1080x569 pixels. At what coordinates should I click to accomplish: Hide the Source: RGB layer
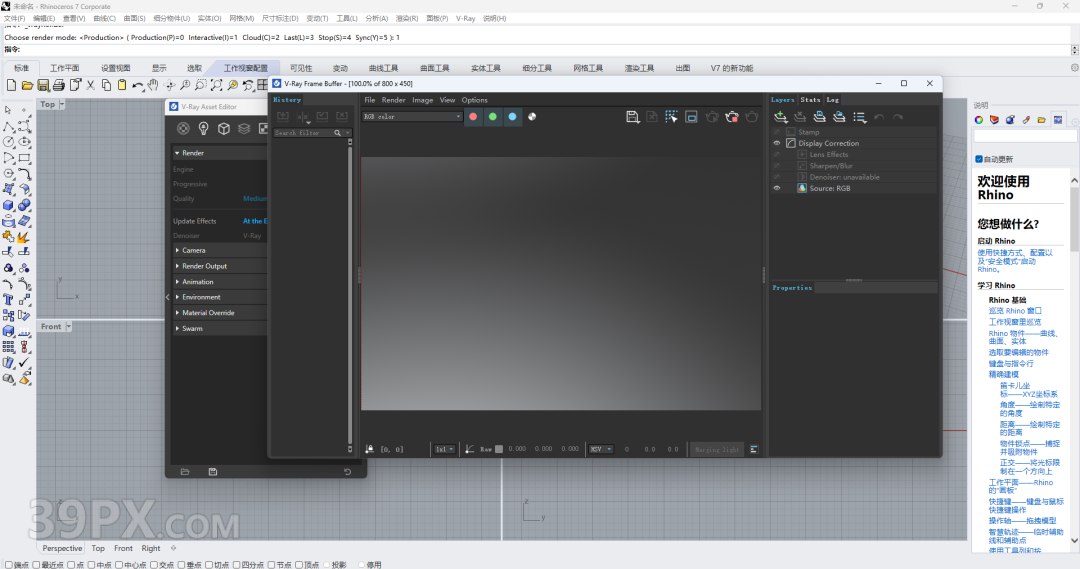coord(777,188)
